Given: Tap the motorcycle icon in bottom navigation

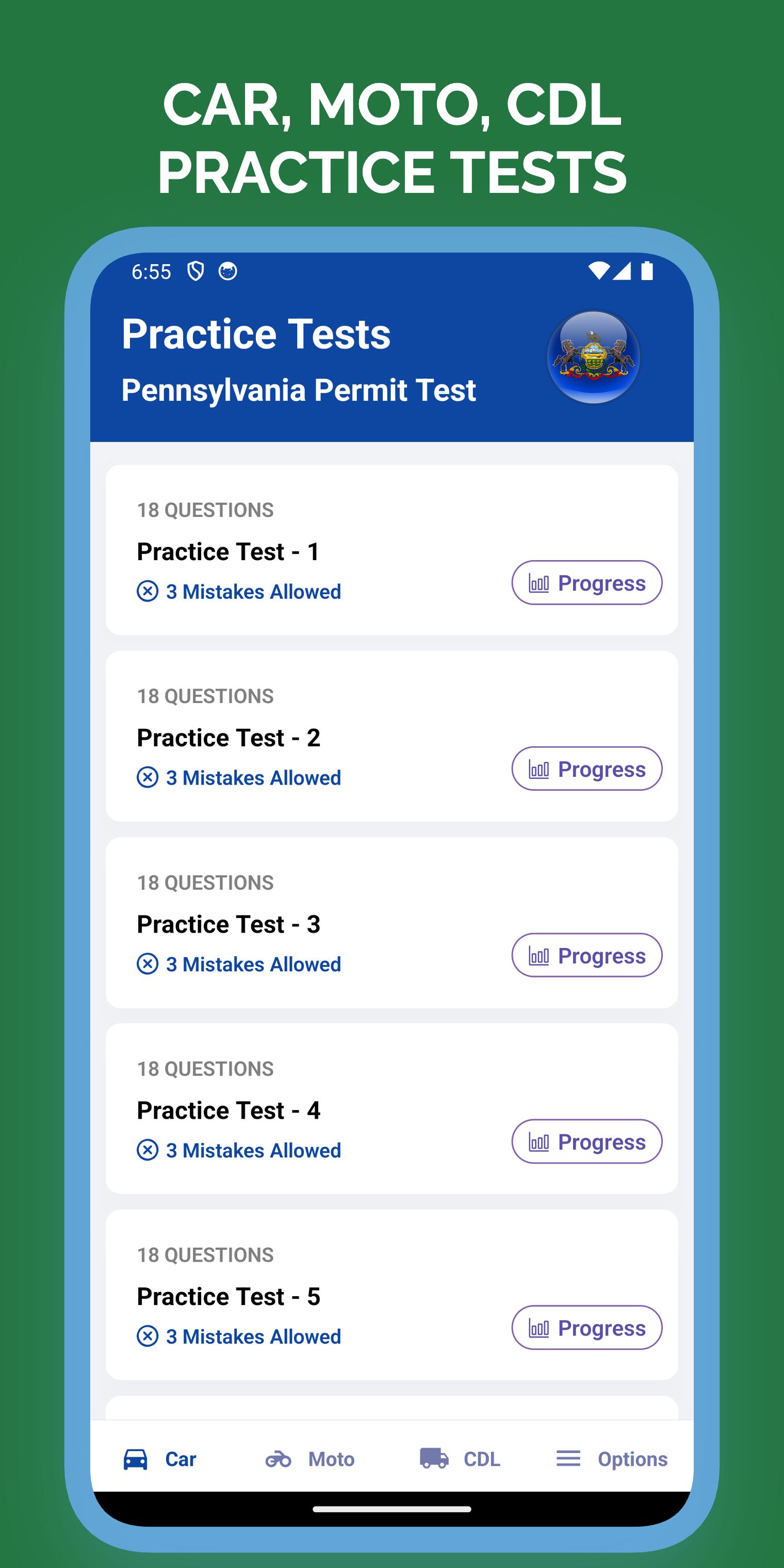Looking at the screenshot, I should 278,1459.
